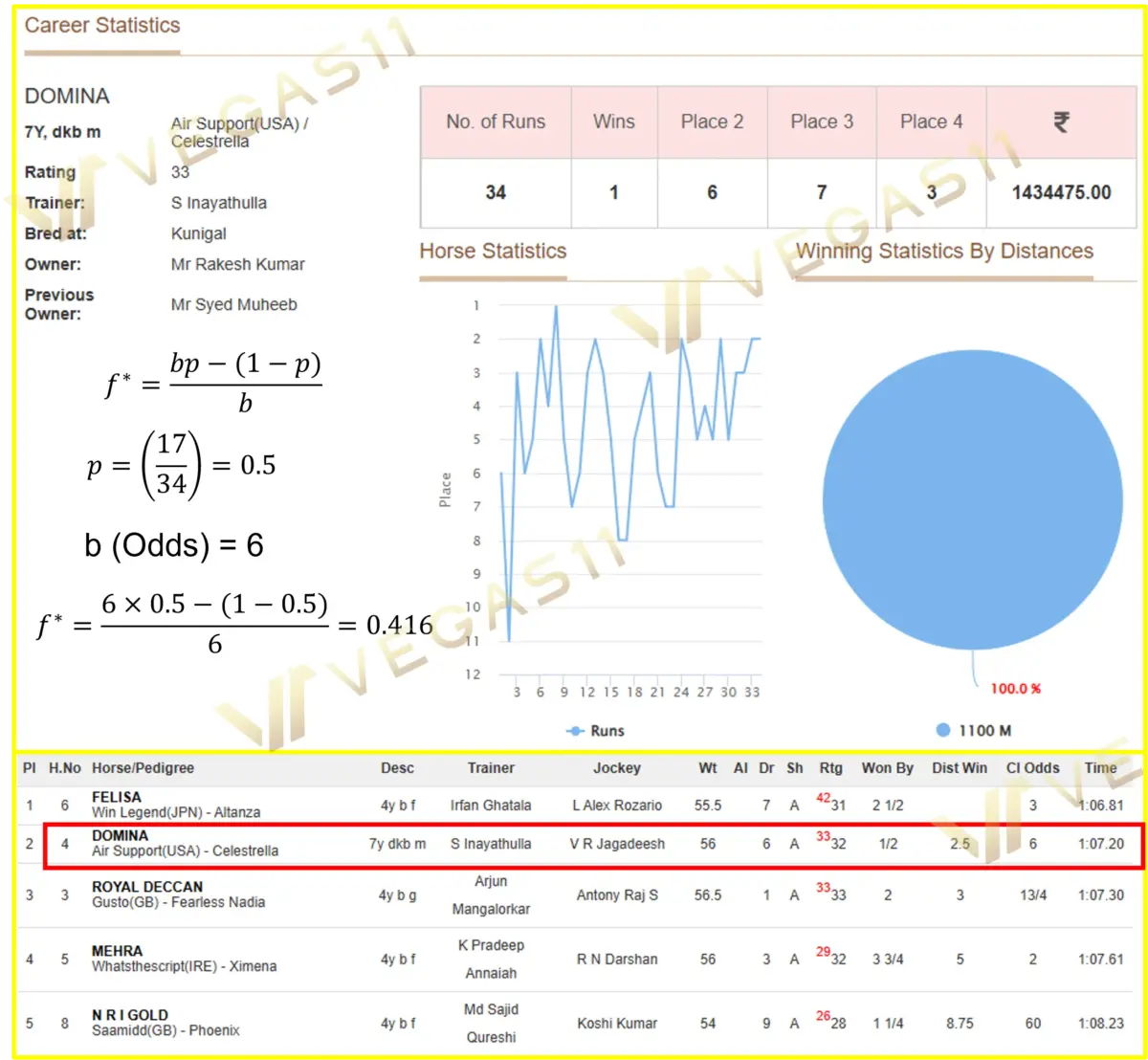This screenshot has width=1148, height=1060.
Task: Select Winning Statistics By Distances heading
Action: pos(943,252)
